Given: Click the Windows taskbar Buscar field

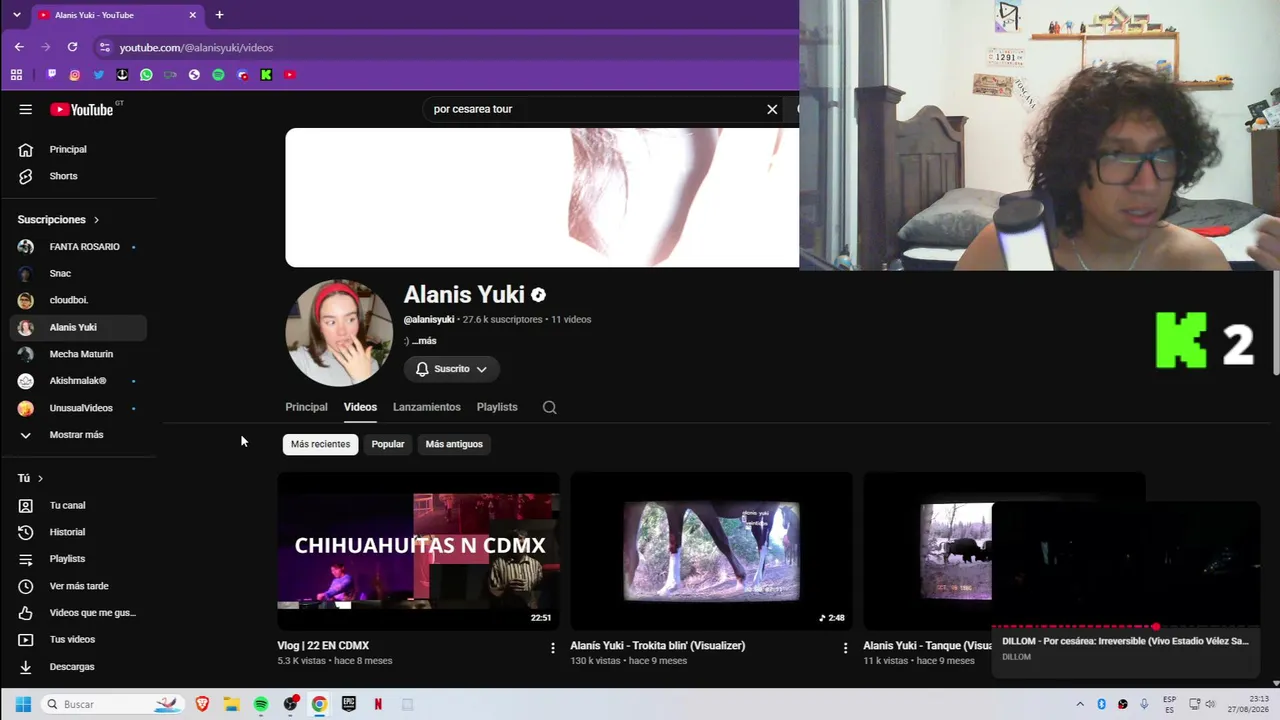Looking at the screenshot, I should pos(113,704).
